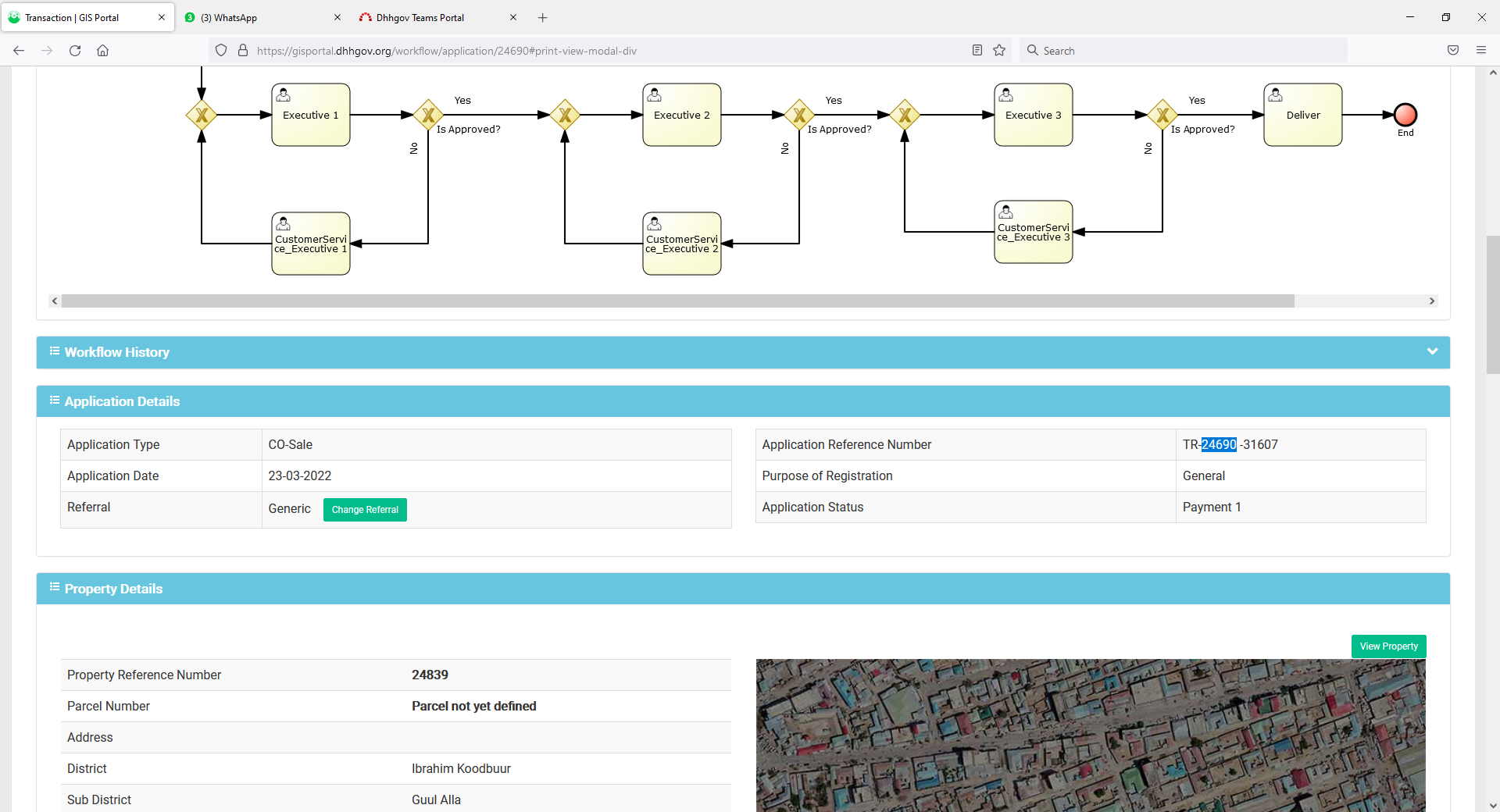Viewport: 1500px width, 812px height.
Task: Open the shield tracking protection icon
Action: [x=221, y=51]
